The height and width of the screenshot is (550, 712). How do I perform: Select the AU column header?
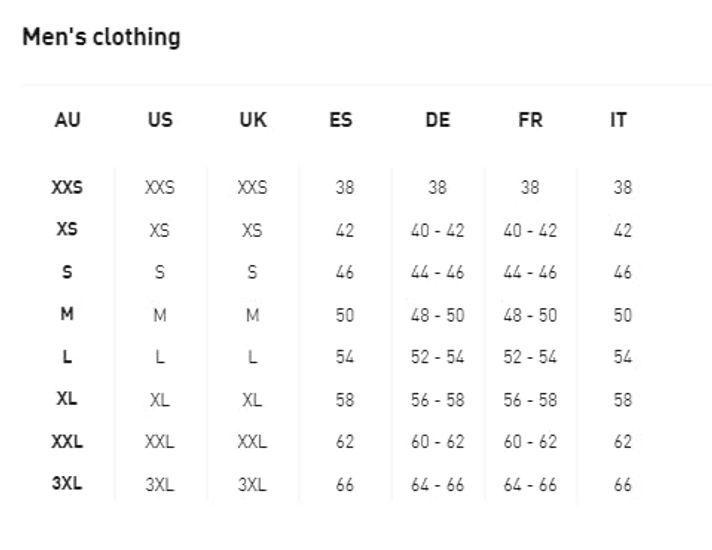[x=67, y=120]
